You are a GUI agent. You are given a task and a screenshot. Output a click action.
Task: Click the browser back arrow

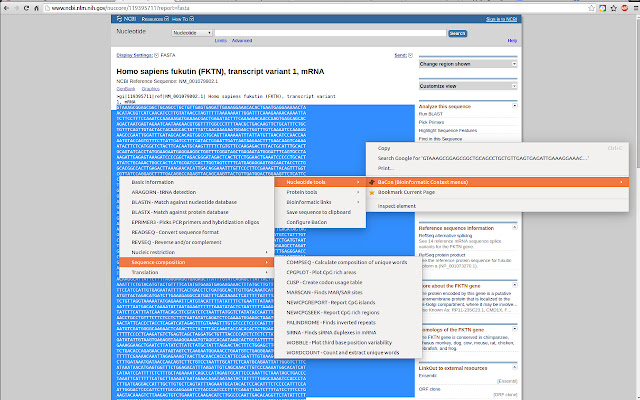click(6, 8)
